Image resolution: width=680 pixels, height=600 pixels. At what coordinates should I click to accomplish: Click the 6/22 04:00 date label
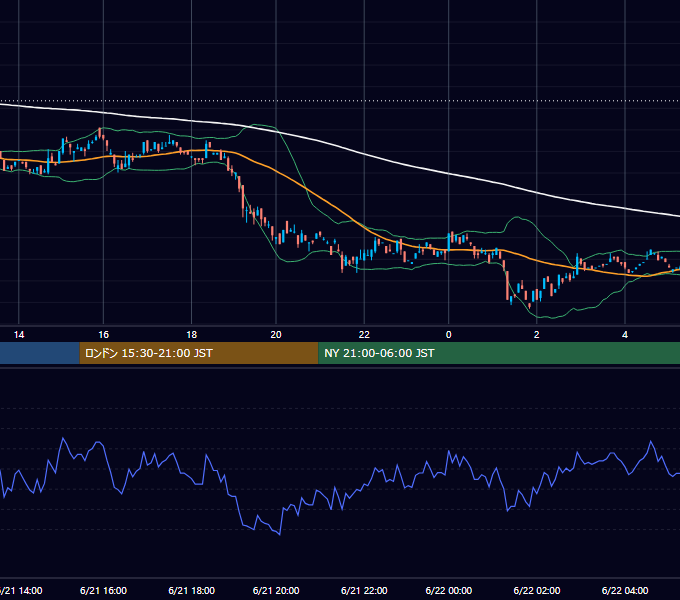tap(624, 590)
